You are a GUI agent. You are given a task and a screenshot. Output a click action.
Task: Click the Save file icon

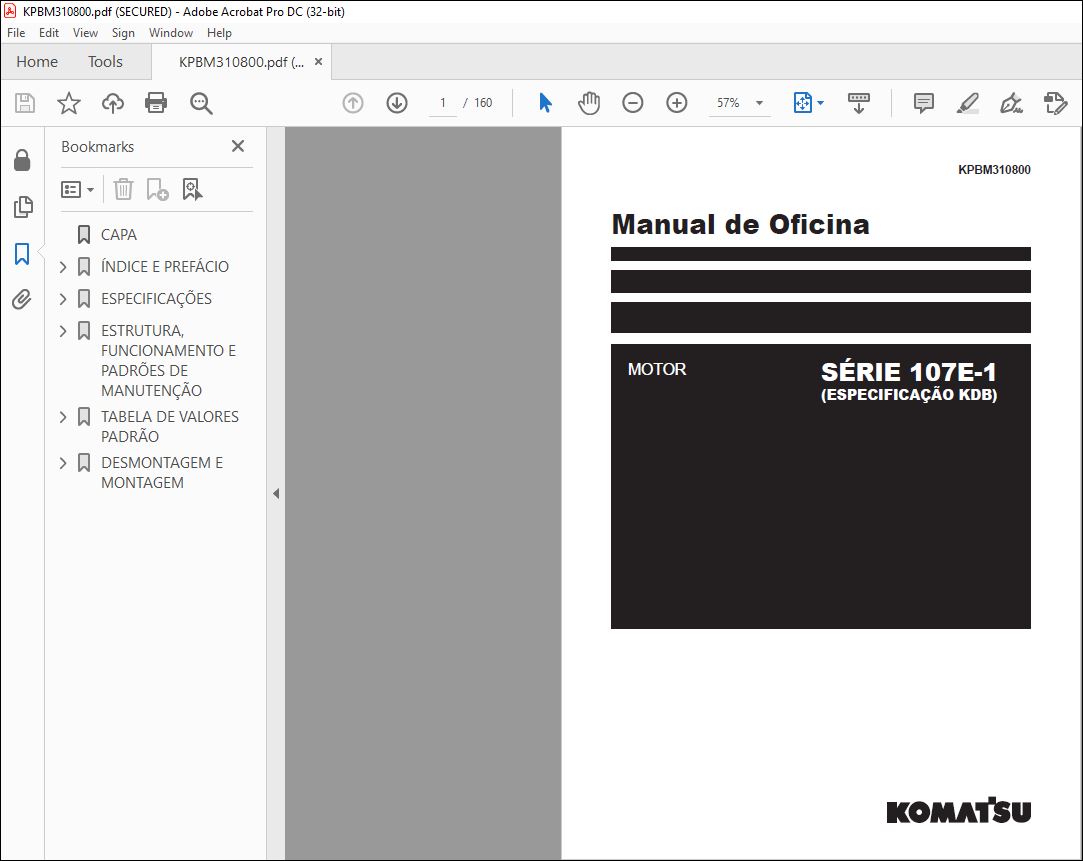(25, 103)
